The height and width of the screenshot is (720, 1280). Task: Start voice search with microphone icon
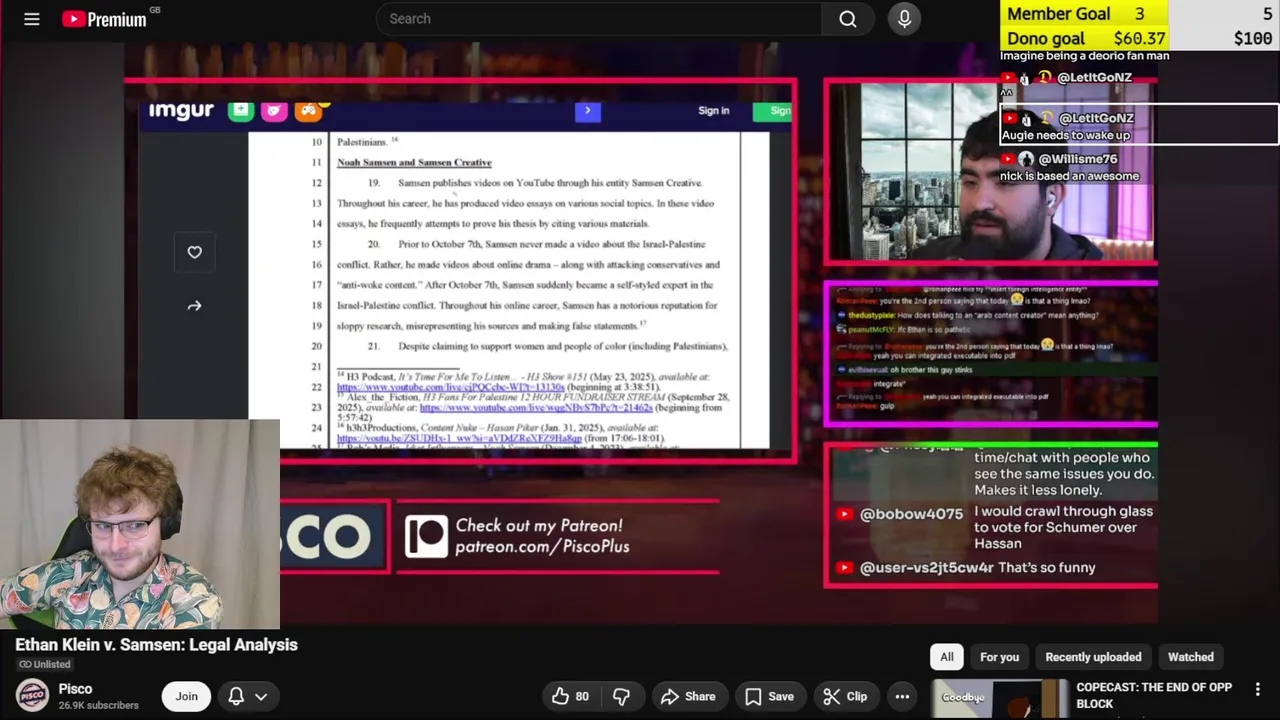click(x=904, y=19)
